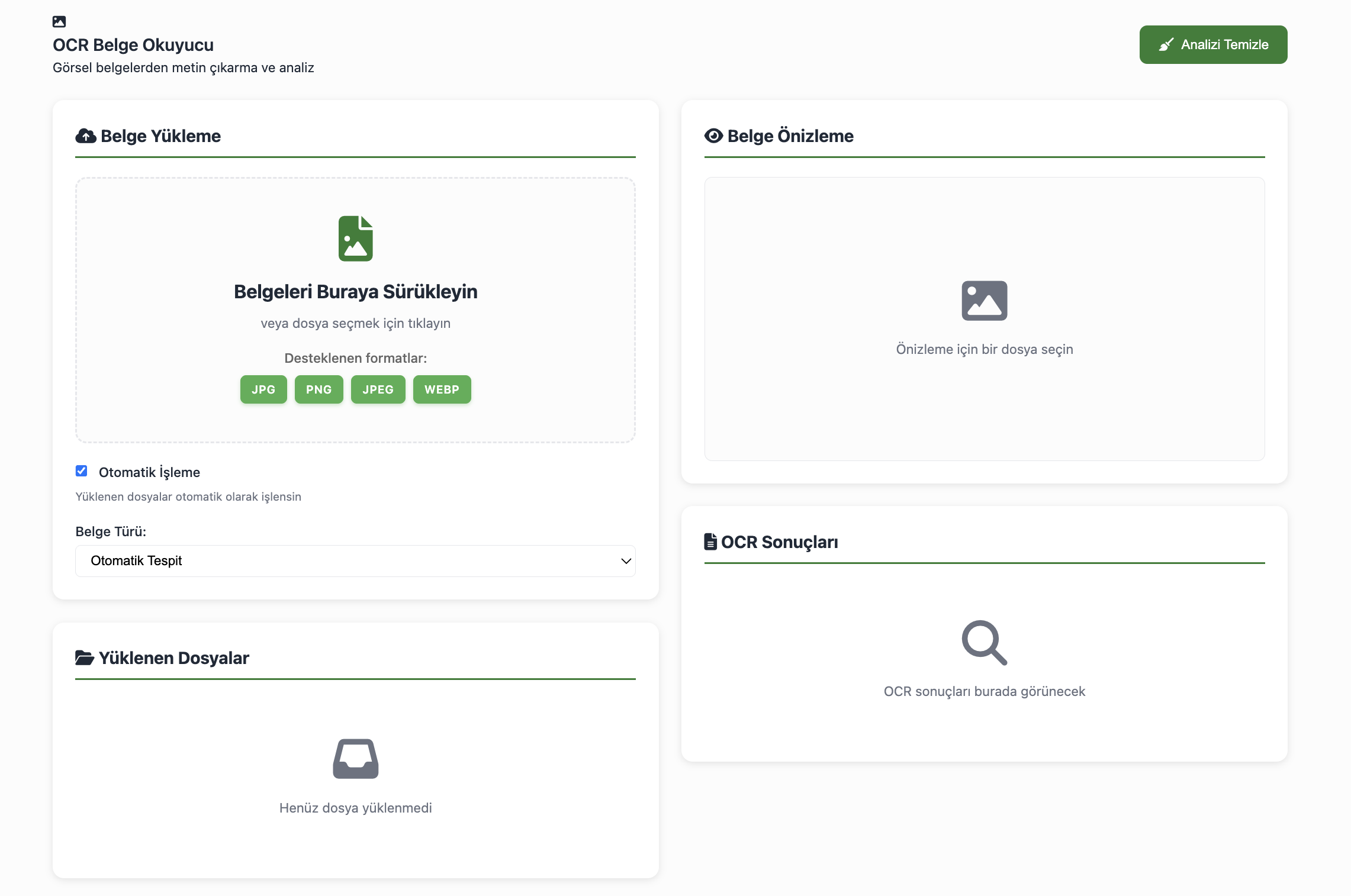This screenshot has height=896, width=1351.
Task: Click the Belgeleri Buraya Sürükleyin upload area
Action: pos(355,292)
